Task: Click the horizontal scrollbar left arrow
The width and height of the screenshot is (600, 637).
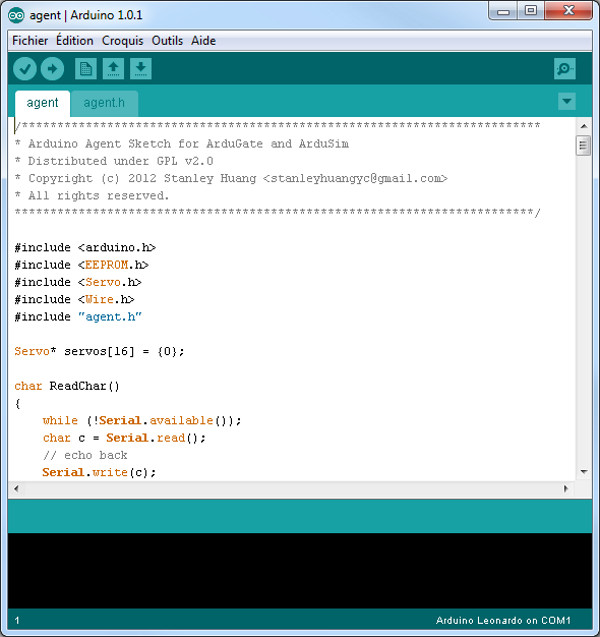Action: (16, 489)
